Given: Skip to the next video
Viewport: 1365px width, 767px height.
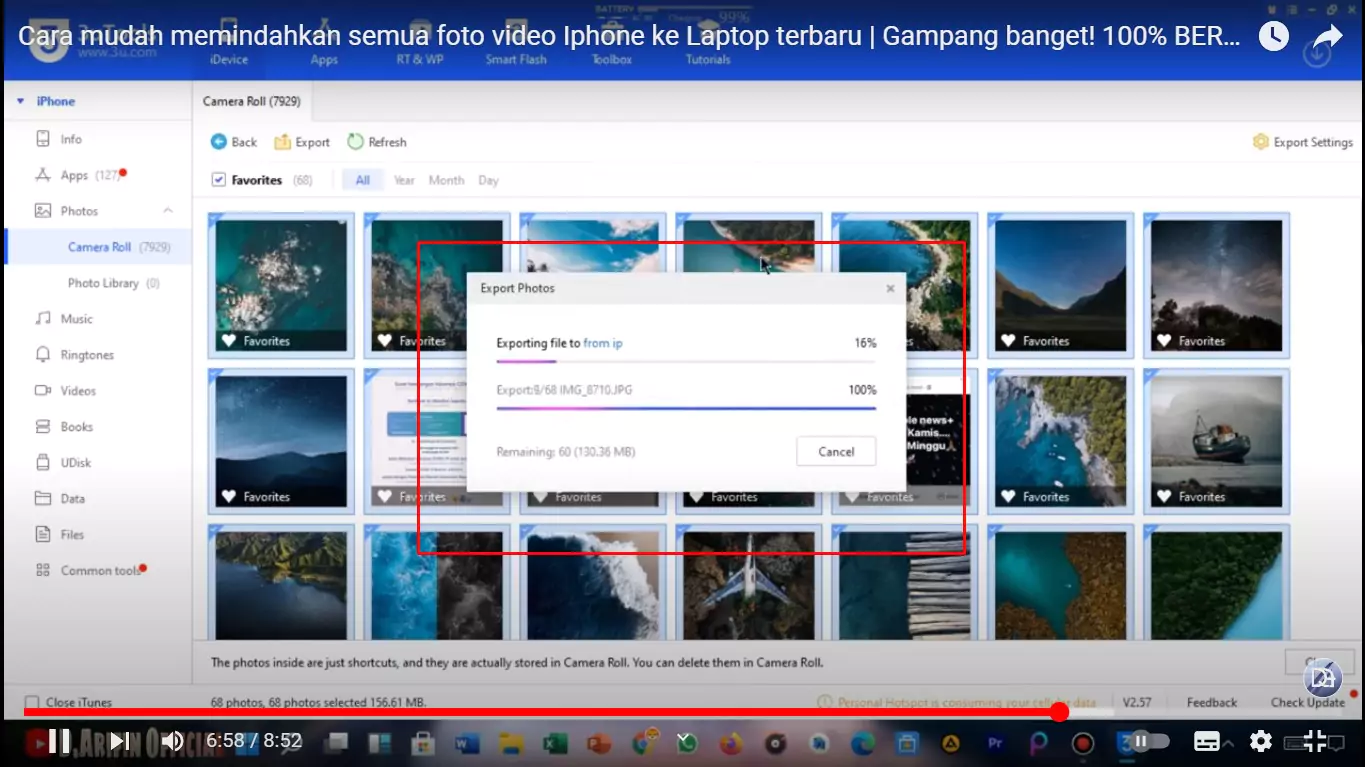Looking at the screenshot, I should click(120, 741).
